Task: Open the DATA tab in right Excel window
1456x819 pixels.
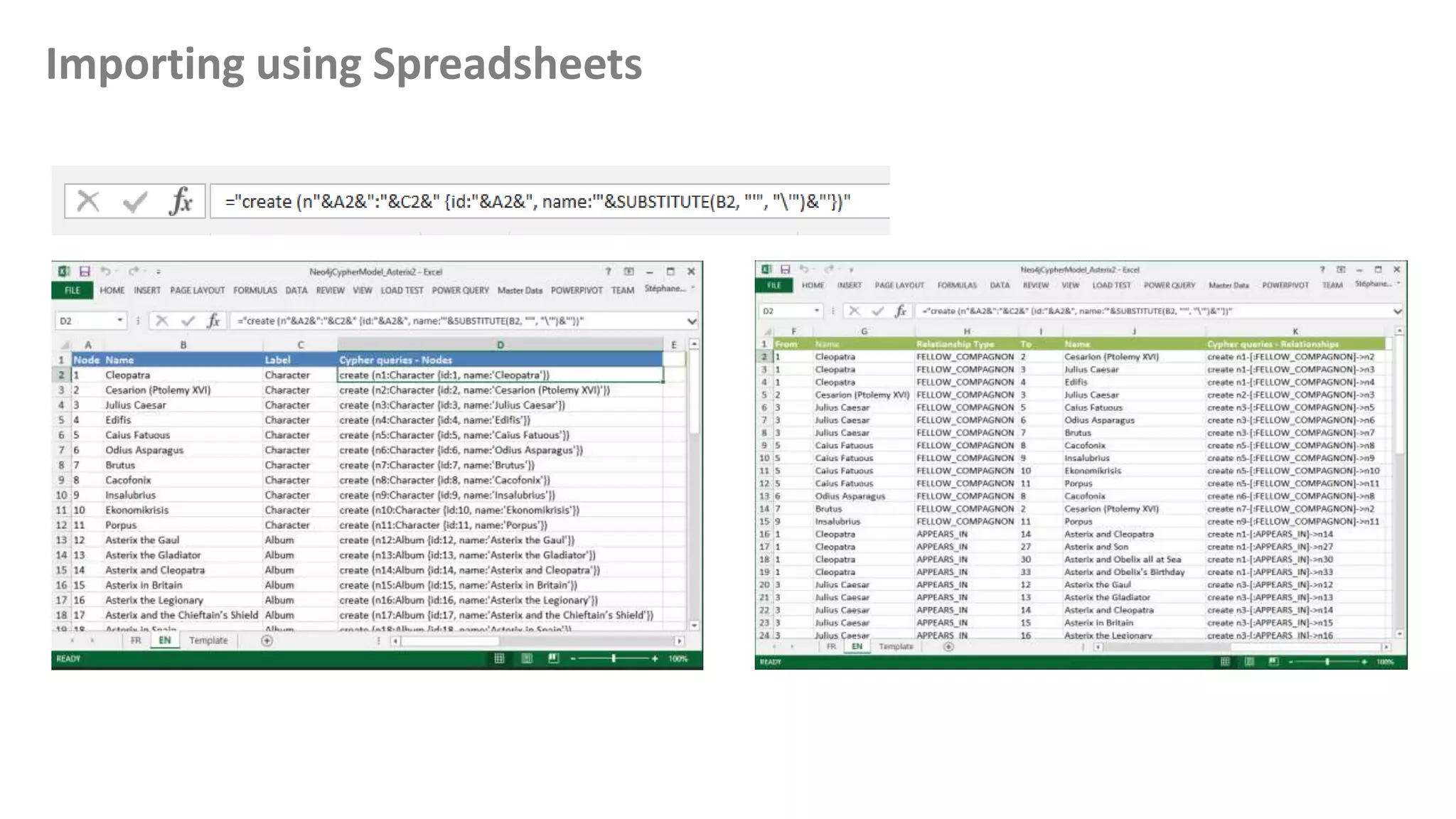Action: click(1000, 285)
